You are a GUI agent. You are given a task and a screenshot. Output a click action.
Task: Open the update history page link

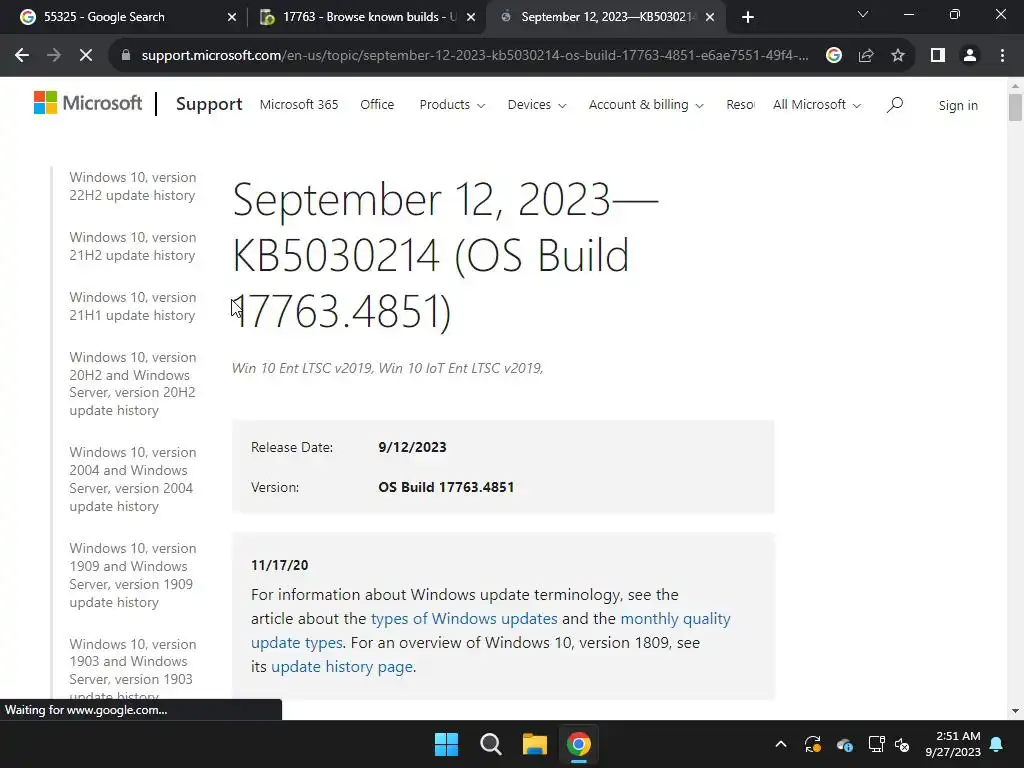coord(342,667)
